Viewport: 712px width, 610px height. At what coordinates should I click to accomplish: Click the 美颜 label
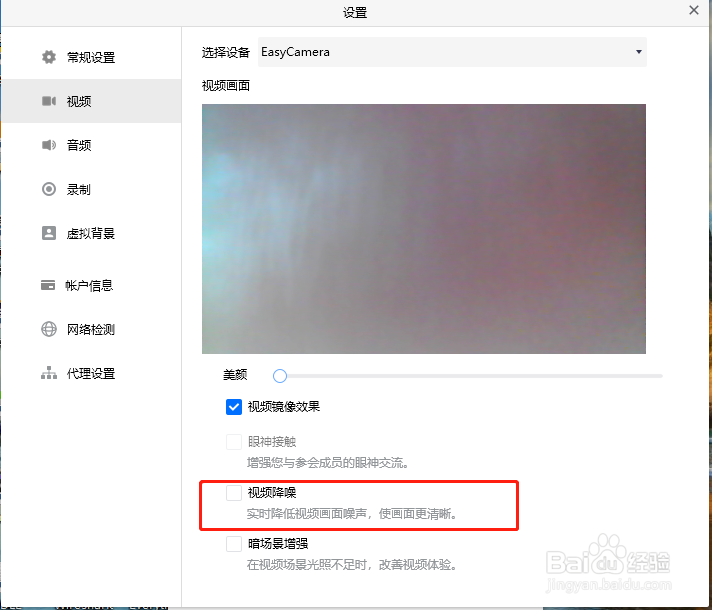[x=235, y=375]
